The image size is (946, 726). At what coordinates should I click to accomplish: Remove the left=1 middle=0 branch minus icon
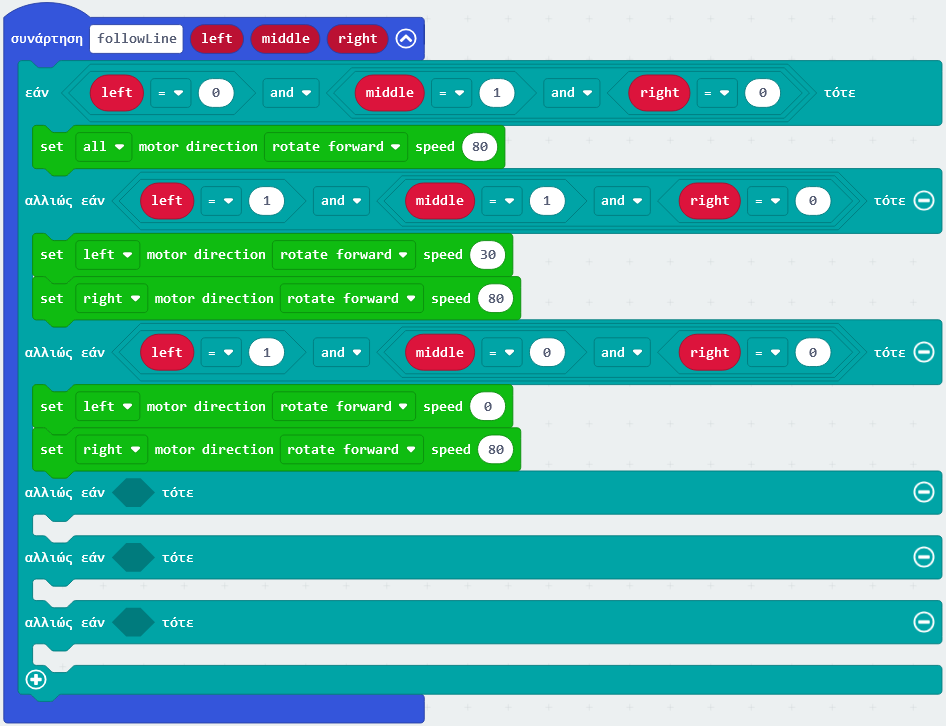[924, 352]
